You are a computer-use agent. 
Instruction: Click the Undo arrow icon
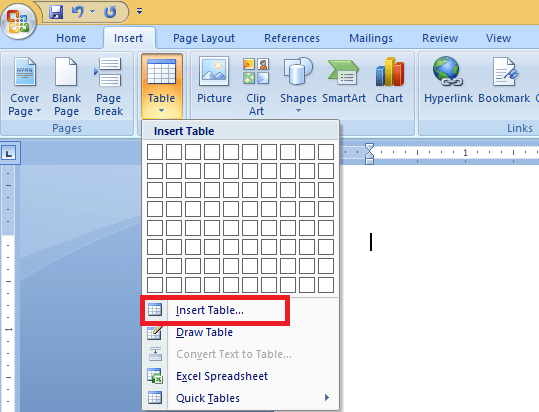[x=78, y=12]
